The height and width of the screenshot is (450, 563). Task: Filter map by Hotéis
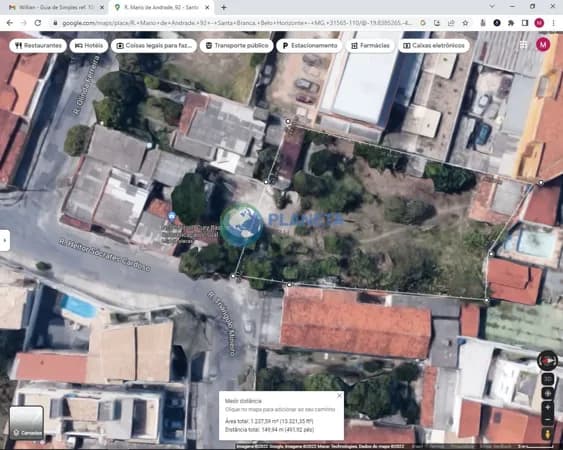click(x=89, y=46)
